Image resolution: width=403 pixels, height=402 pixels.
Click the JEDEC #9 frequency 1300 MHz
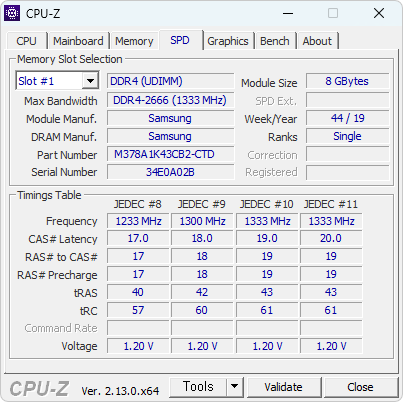(x=202, y=221)
